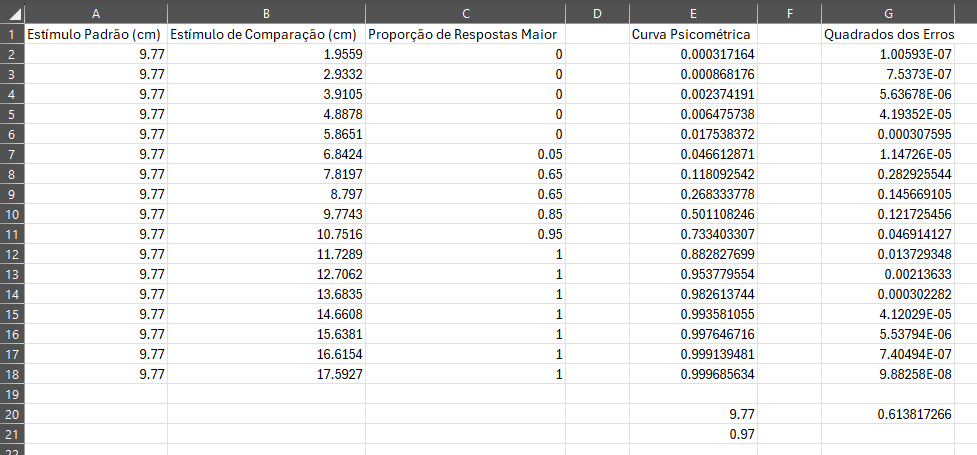Select proportion cell showing 0.85

pyautogui.click(x=465, y=214)
